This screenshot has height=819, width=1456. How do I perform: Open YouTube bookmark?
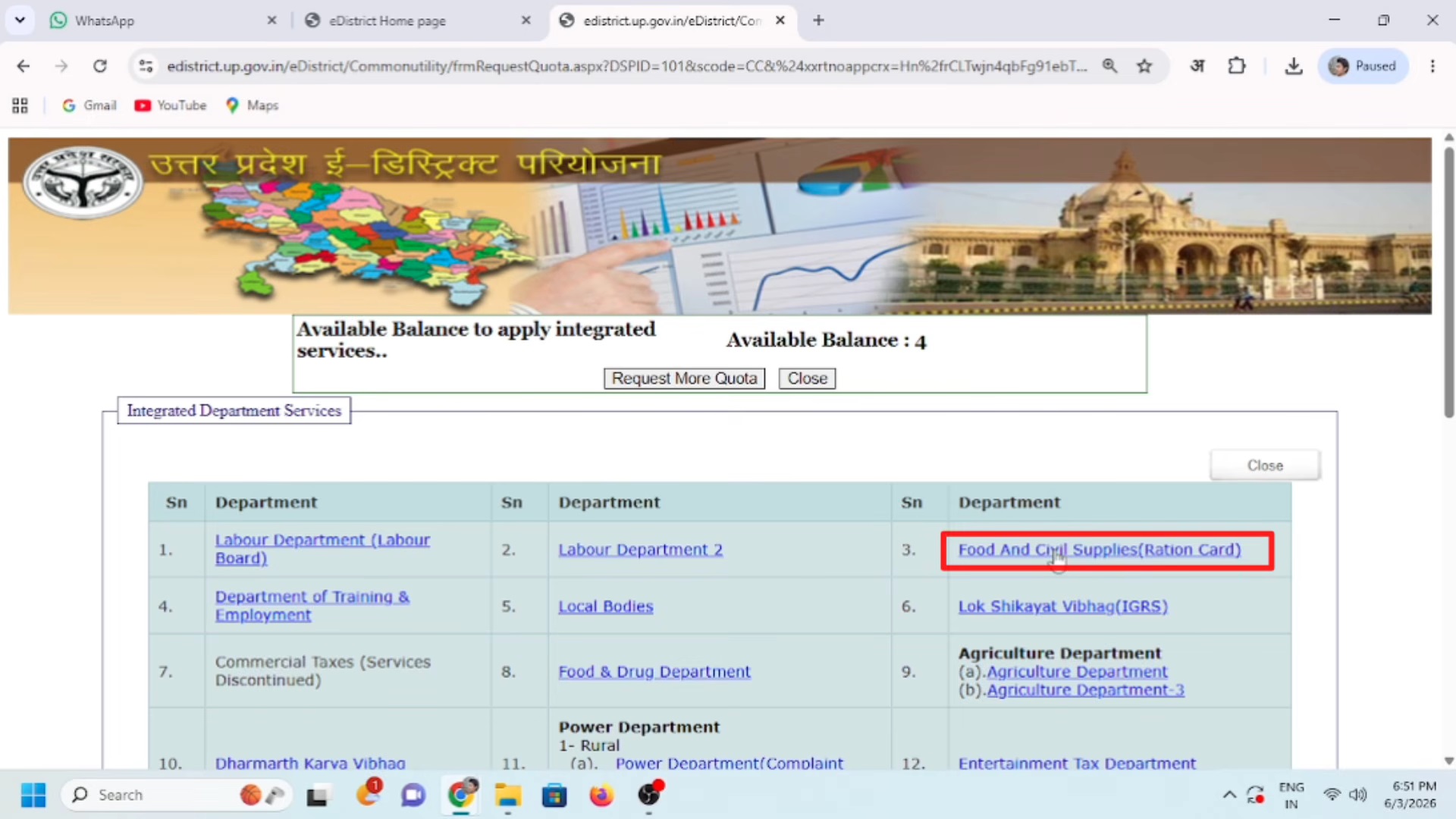point(170,105)
